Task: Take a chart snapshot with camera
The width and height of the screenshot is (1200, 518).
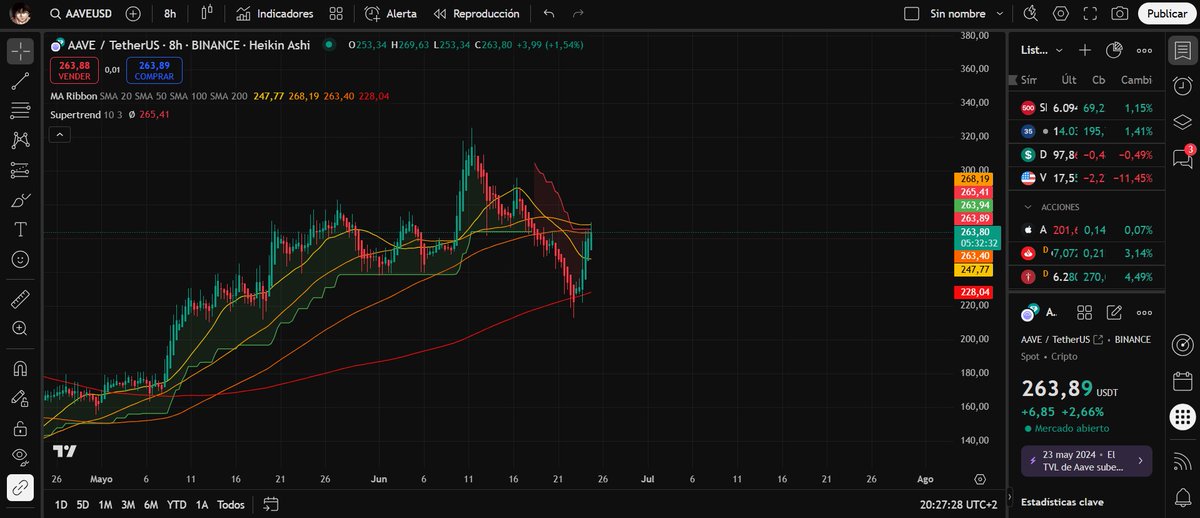Action: point(1120,14)
